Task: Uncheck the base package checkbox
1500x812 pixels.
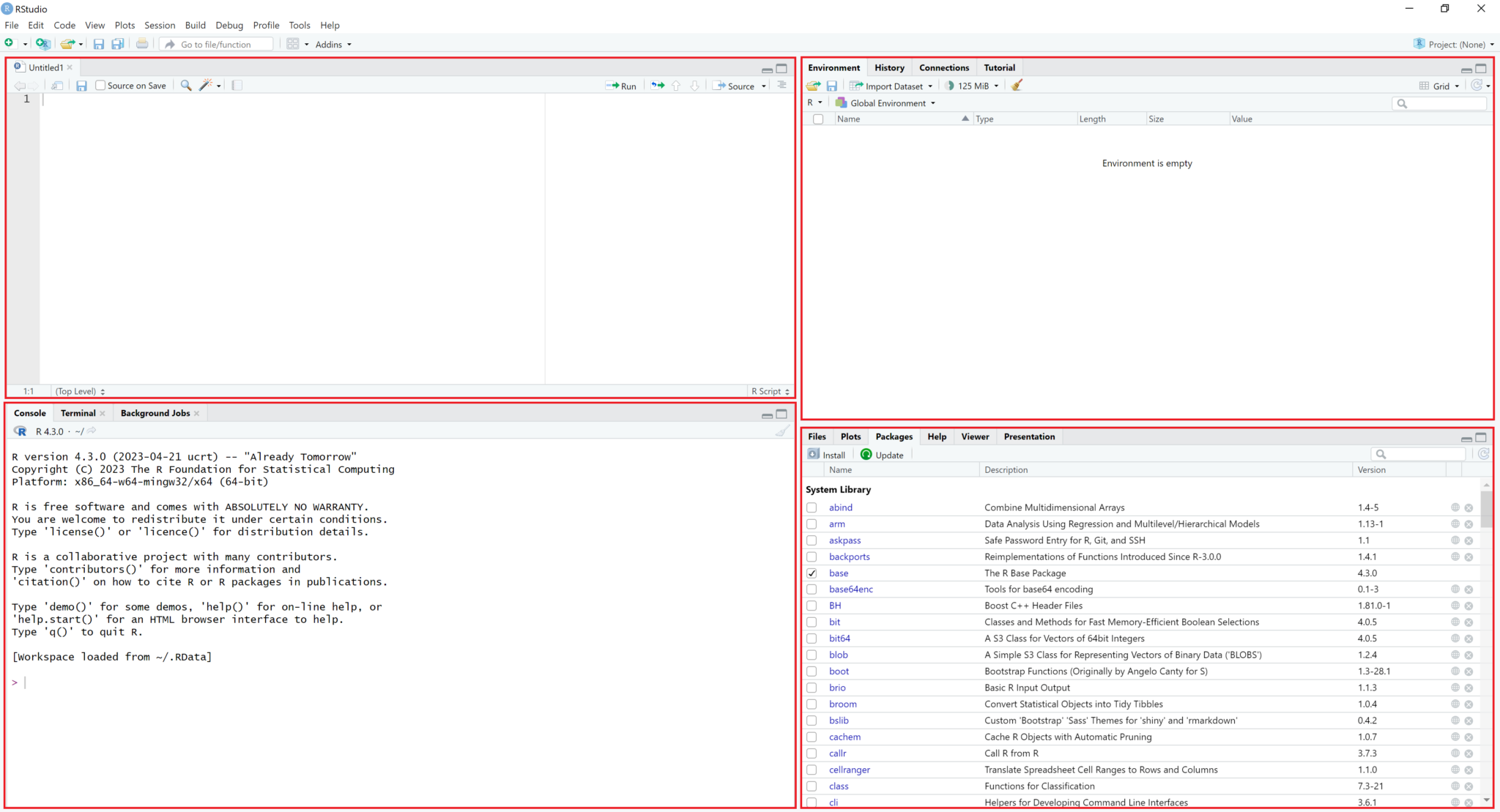Action: [812, 573]
